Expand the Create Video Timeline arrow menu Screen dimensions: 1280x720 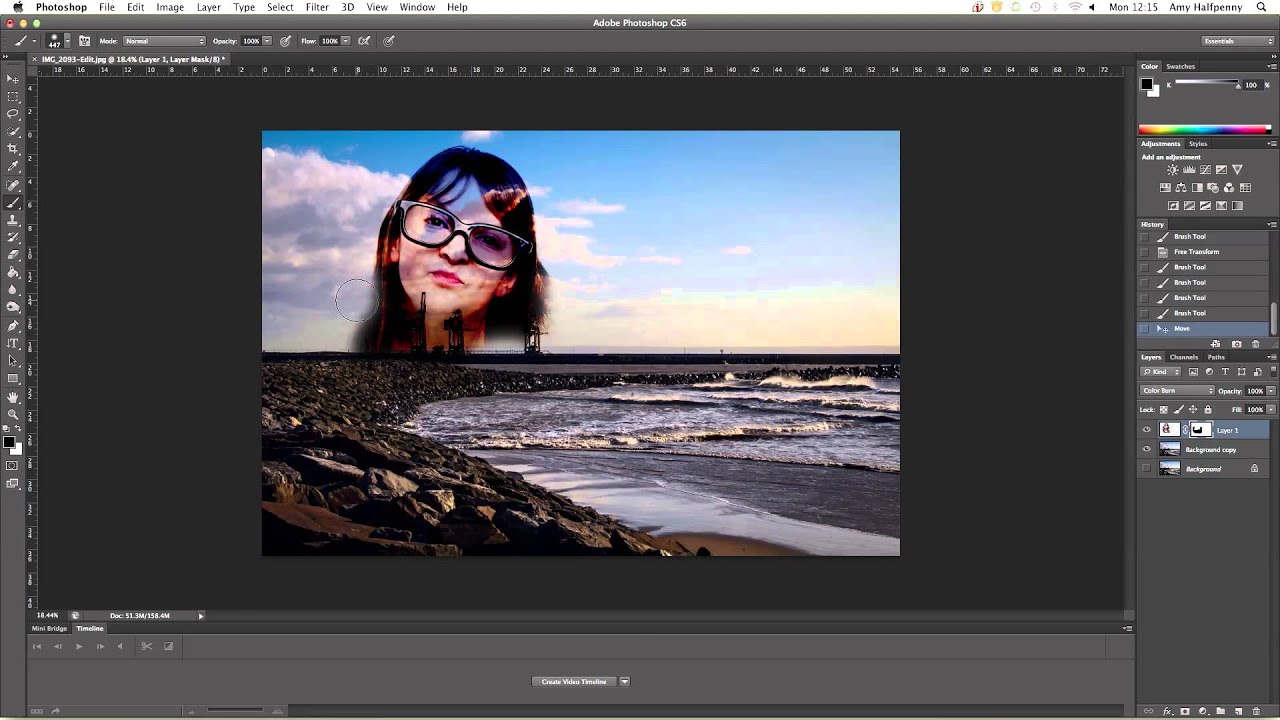click(624, 682)
